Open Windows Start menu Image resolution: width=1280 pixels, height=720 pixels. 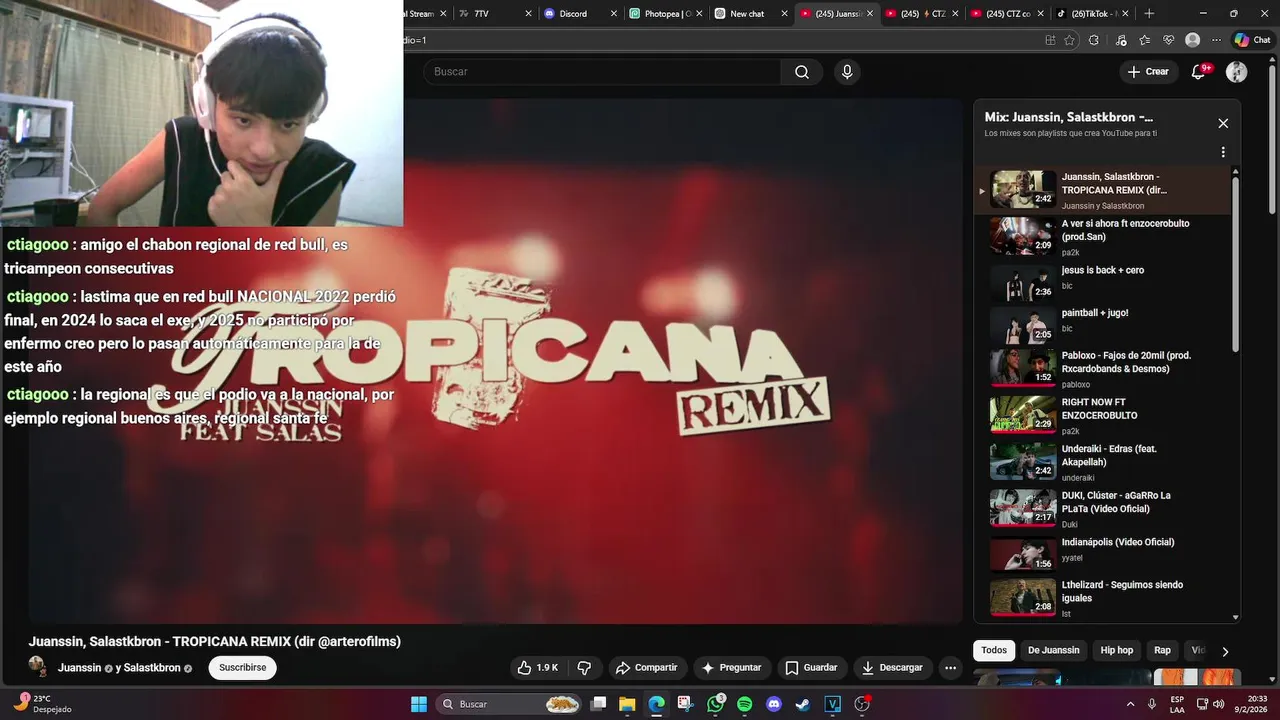pos(419,704)
